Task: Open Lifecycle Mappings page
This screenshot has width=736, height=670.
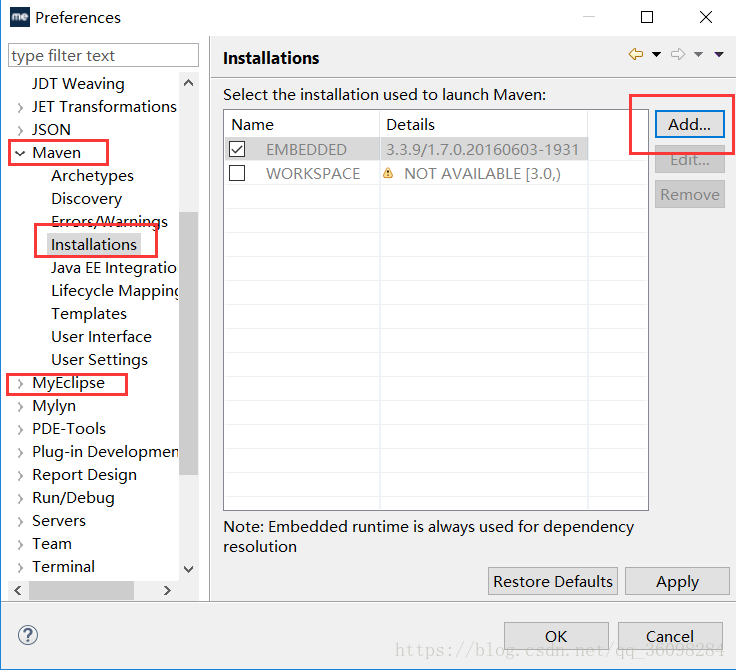Action: (115, 291)
